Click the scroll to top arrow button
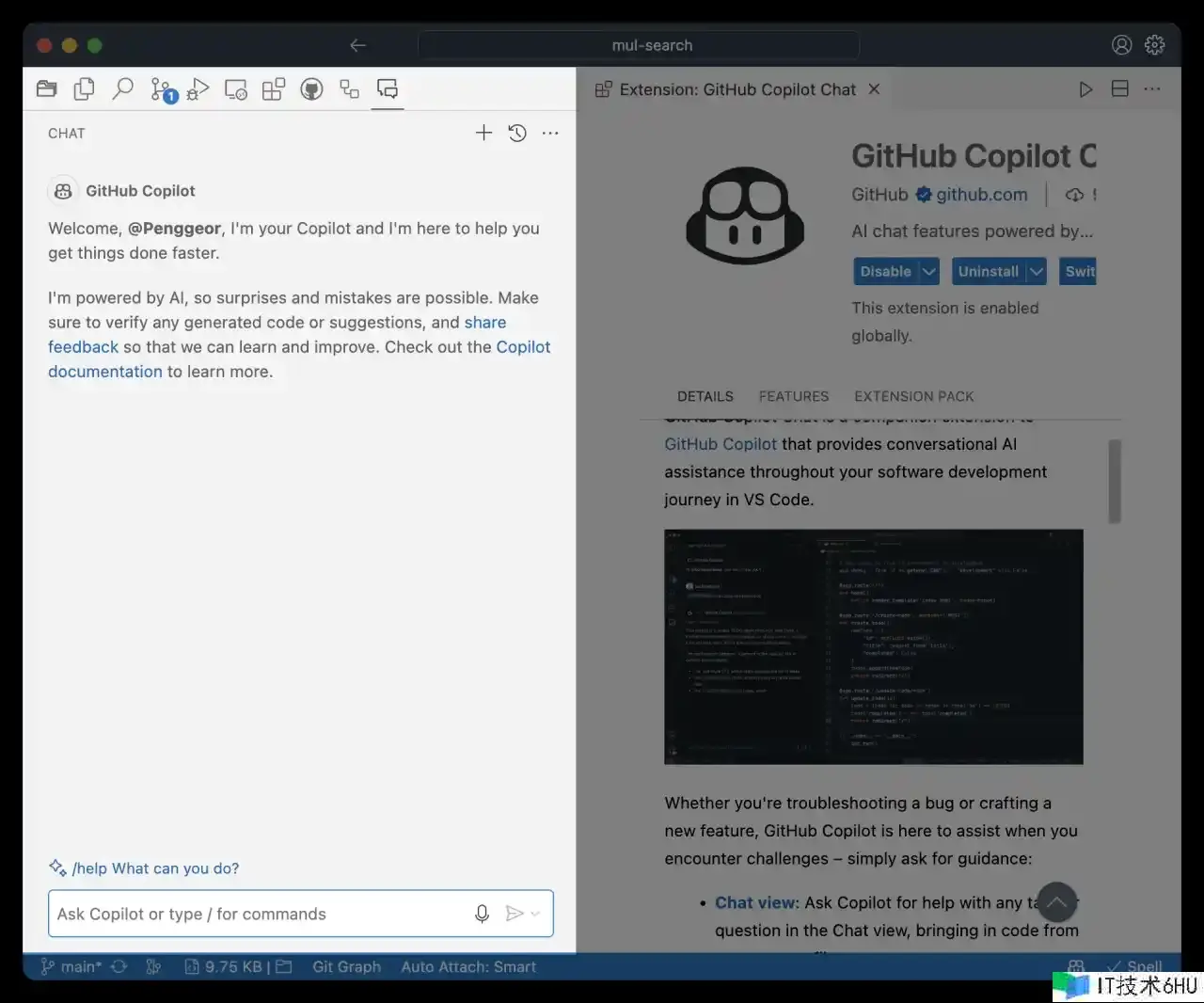Viewport: 1204px width, 1003px height. click(x=1056, y=902)
